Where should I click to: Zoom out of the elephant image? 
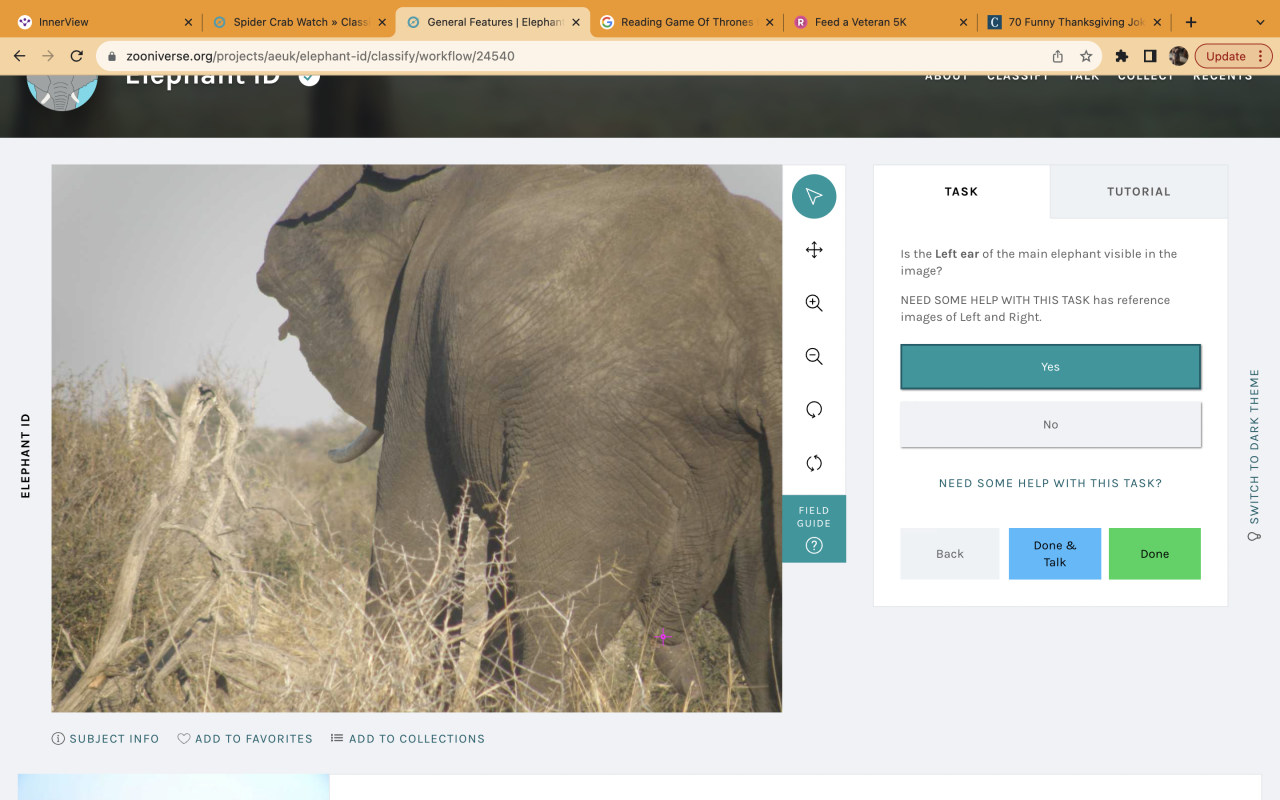814,356
